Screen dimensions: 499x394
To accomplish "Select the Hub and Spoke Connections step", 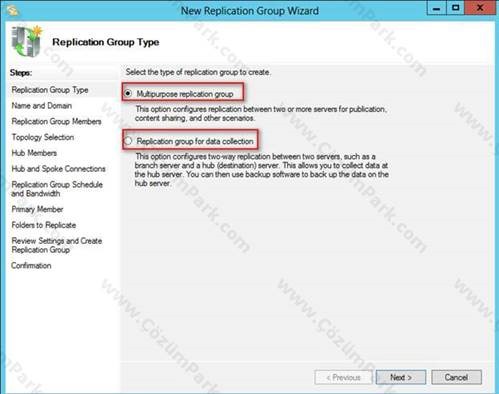I will 58,169.
